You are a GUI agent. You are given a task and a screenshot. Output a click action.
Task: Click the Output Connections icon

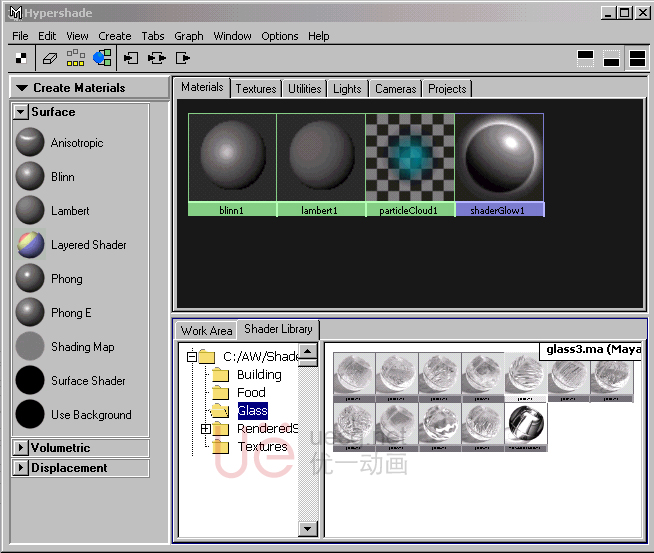[183, 58]
